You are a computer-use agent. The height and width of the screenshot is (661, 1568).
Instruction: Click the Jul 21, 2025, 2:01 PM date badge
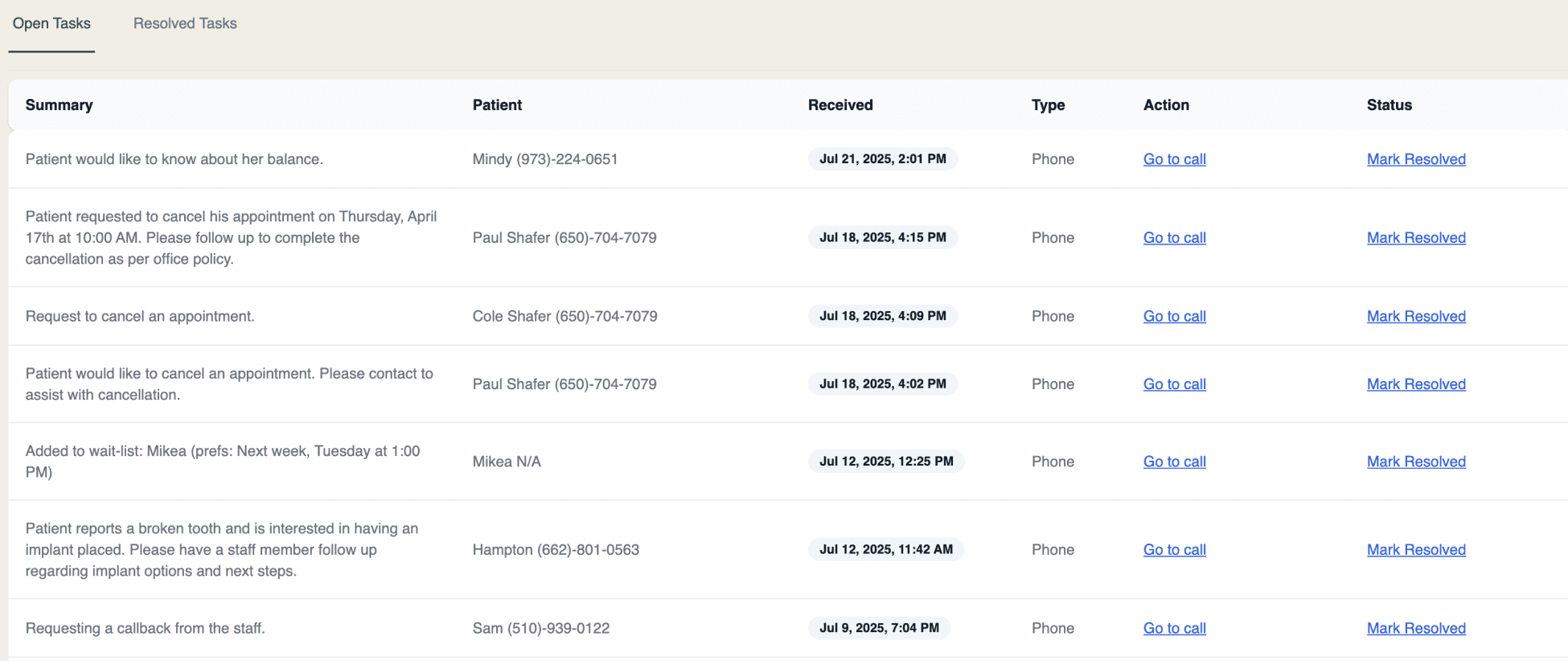(882, 159)
